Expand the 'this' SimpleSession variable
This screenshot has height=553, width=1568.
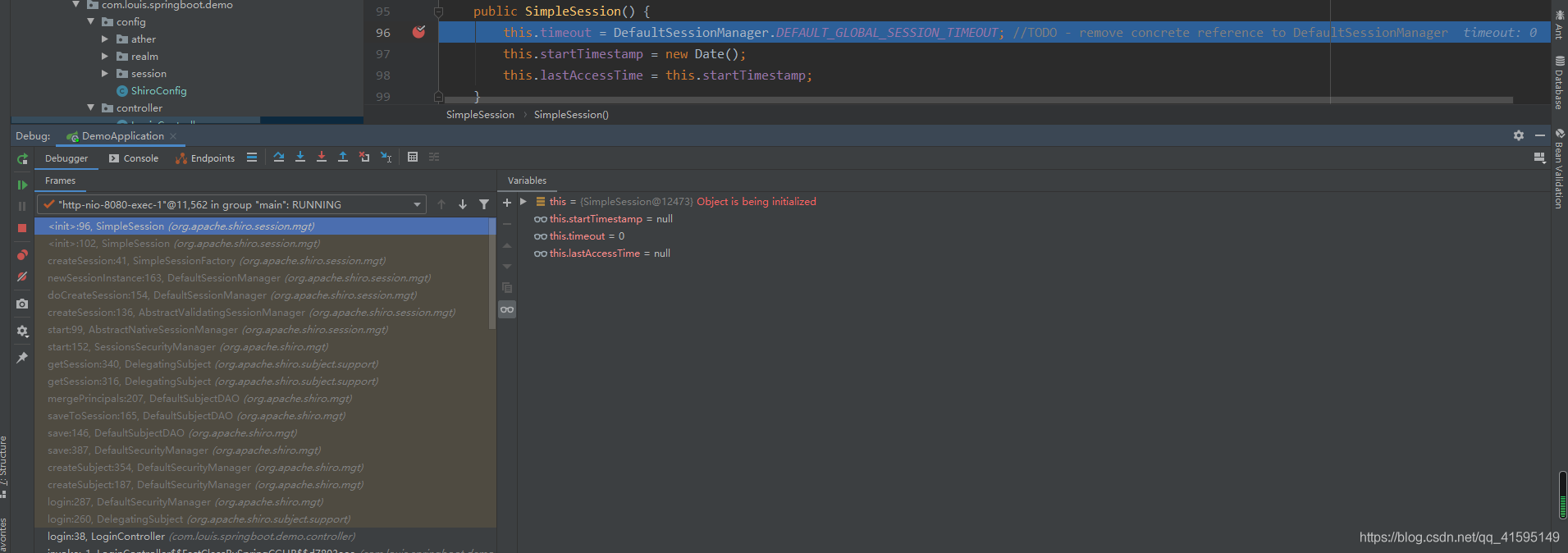click(523, 201)
